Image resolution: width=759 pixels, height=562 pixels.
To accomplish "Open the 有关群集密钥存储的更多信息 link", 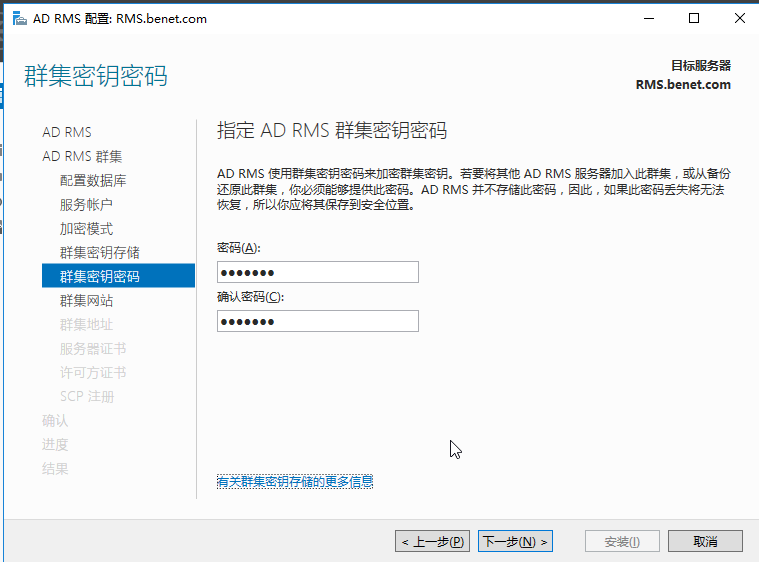I will [x=295, y=482].
